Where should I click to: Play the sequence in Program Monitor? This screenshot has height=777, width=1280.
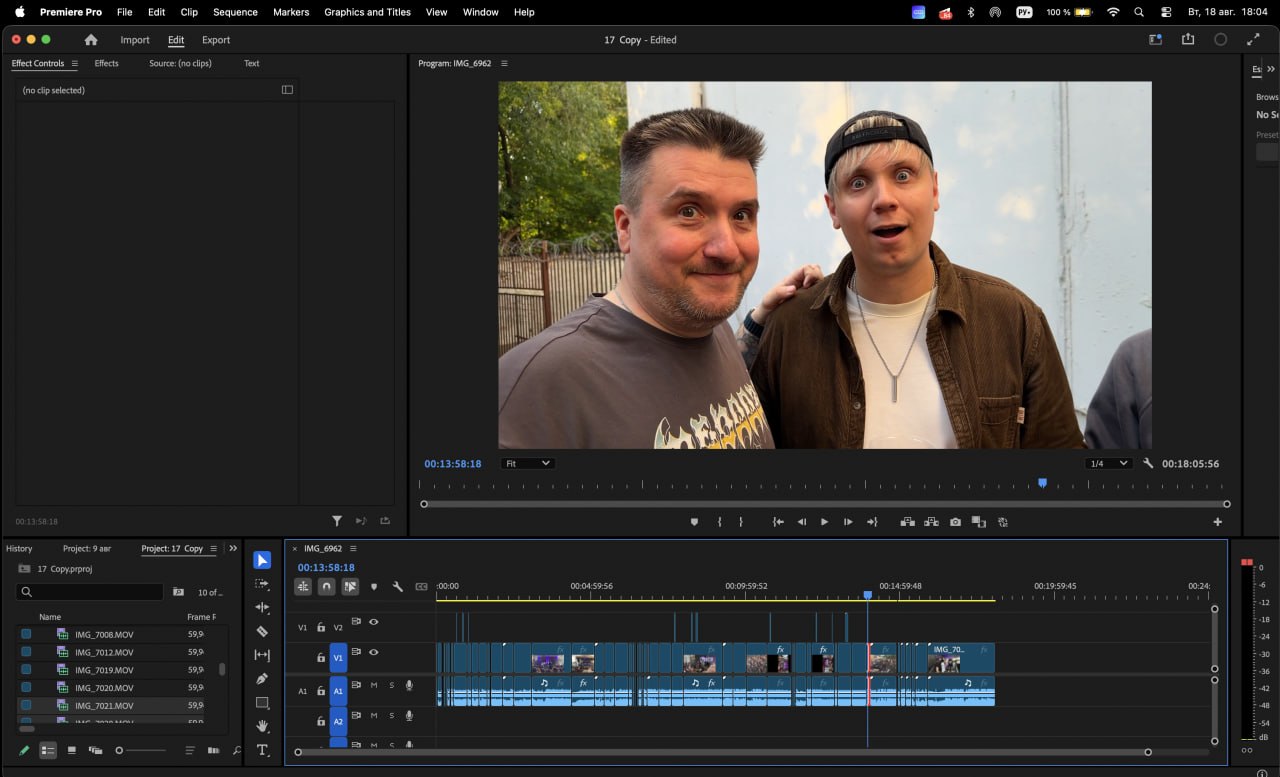pyautogui.click(x=824, y=522)
